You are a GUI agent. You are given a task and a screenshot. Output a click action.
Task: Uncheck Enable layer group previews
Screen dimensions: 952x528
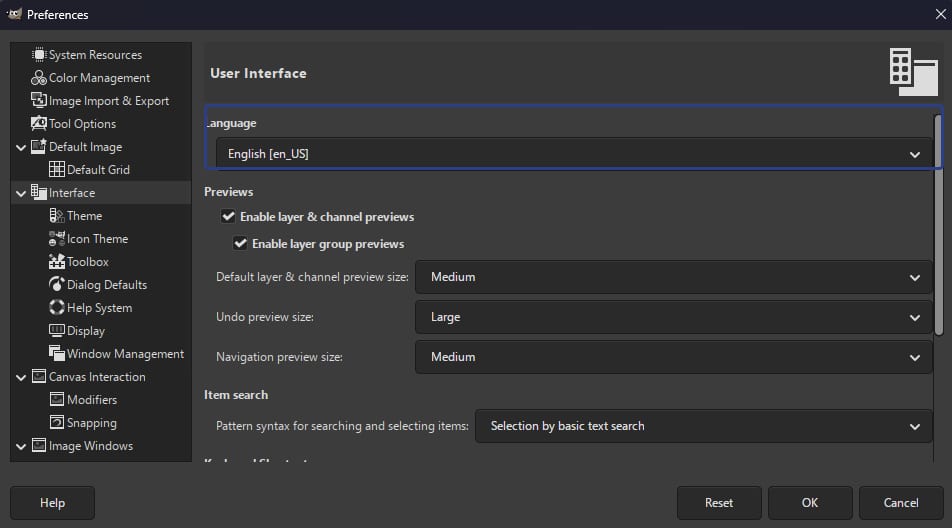[240, 243]
